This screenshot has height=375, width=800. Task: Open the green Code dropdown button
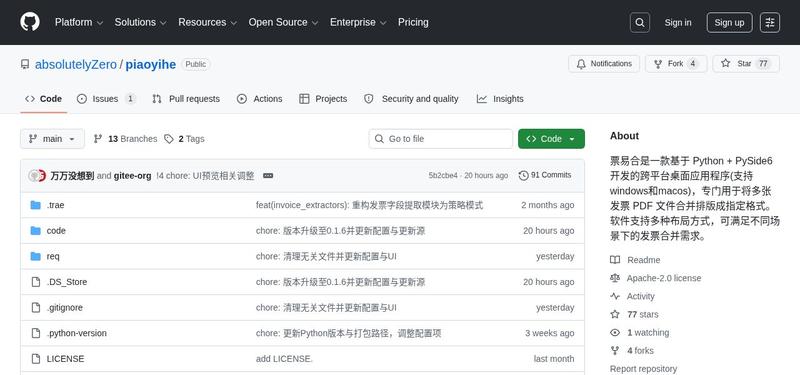point(551,139)
